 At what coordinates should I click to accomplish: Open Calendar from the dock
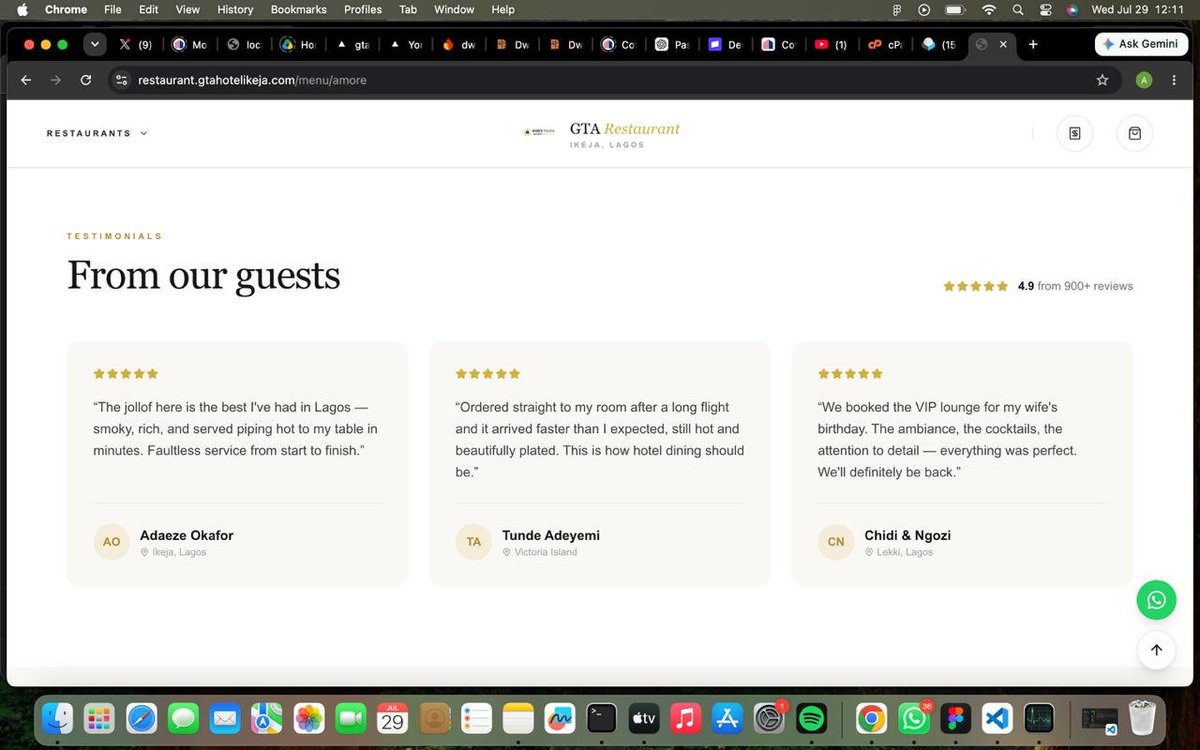393,717
